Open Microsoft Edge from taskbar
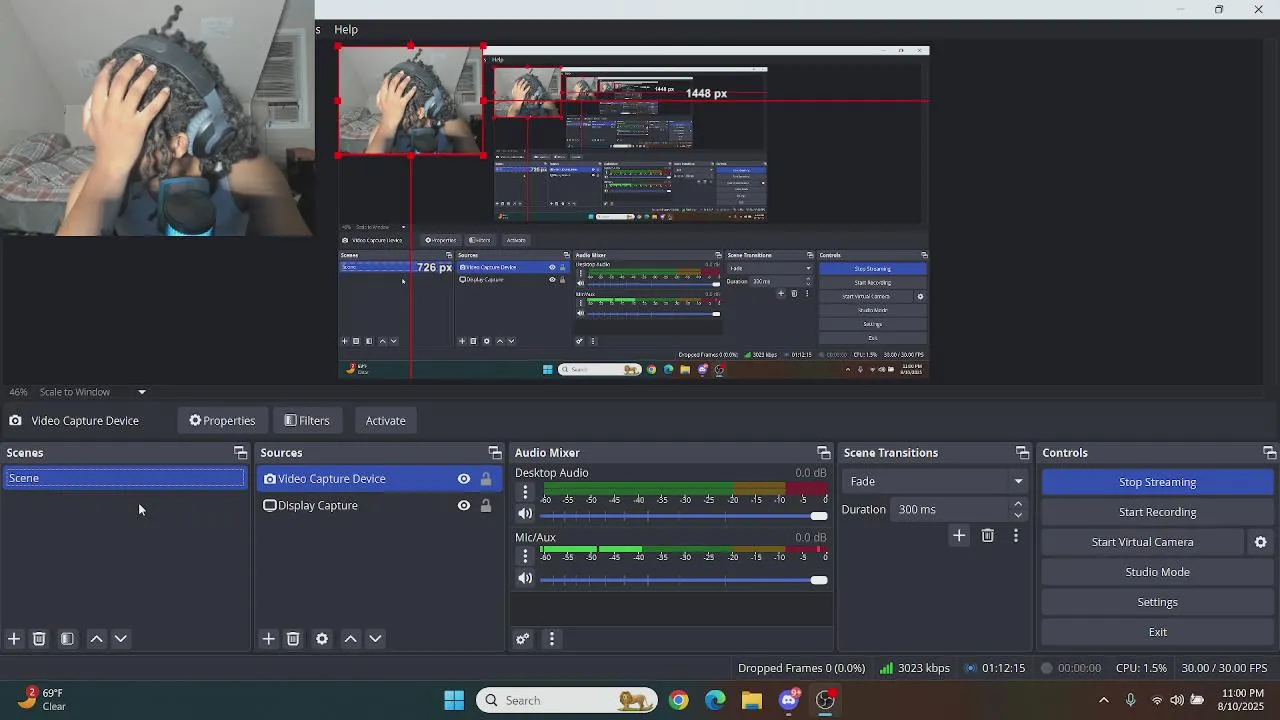The image size is (1280, 720). [715, 700]
